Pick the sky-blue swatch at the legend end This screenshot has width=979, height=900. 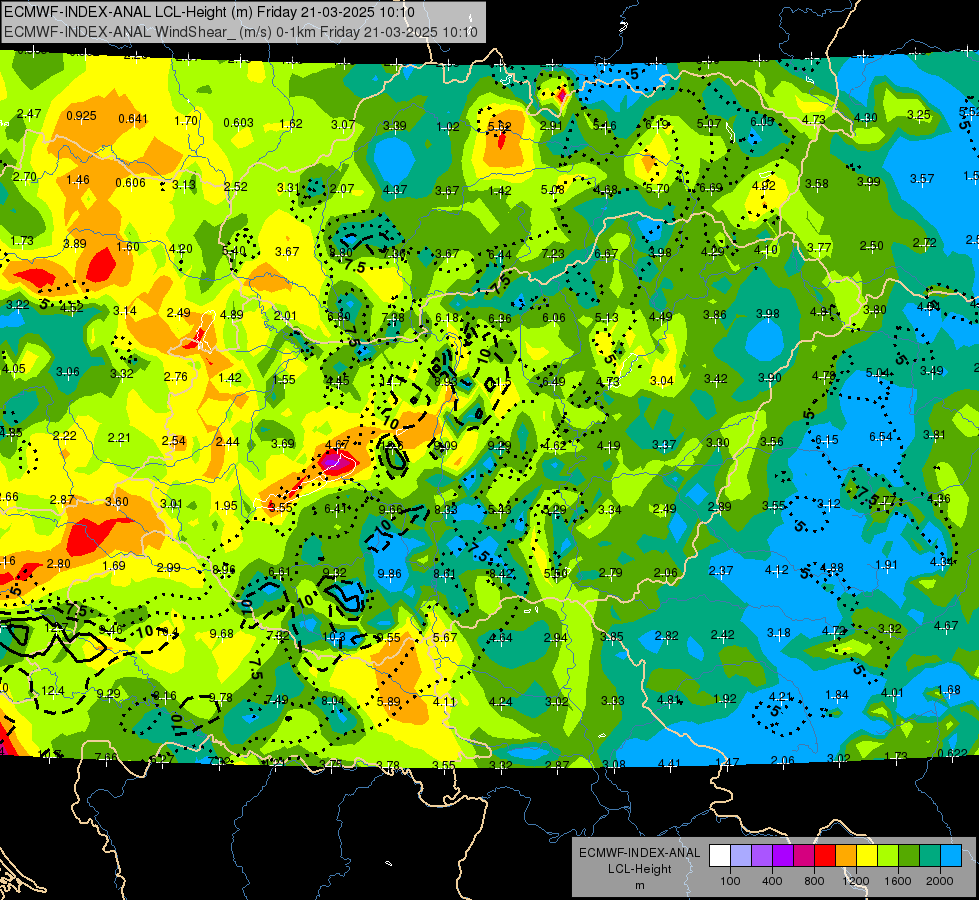click(x=951, y=856)
